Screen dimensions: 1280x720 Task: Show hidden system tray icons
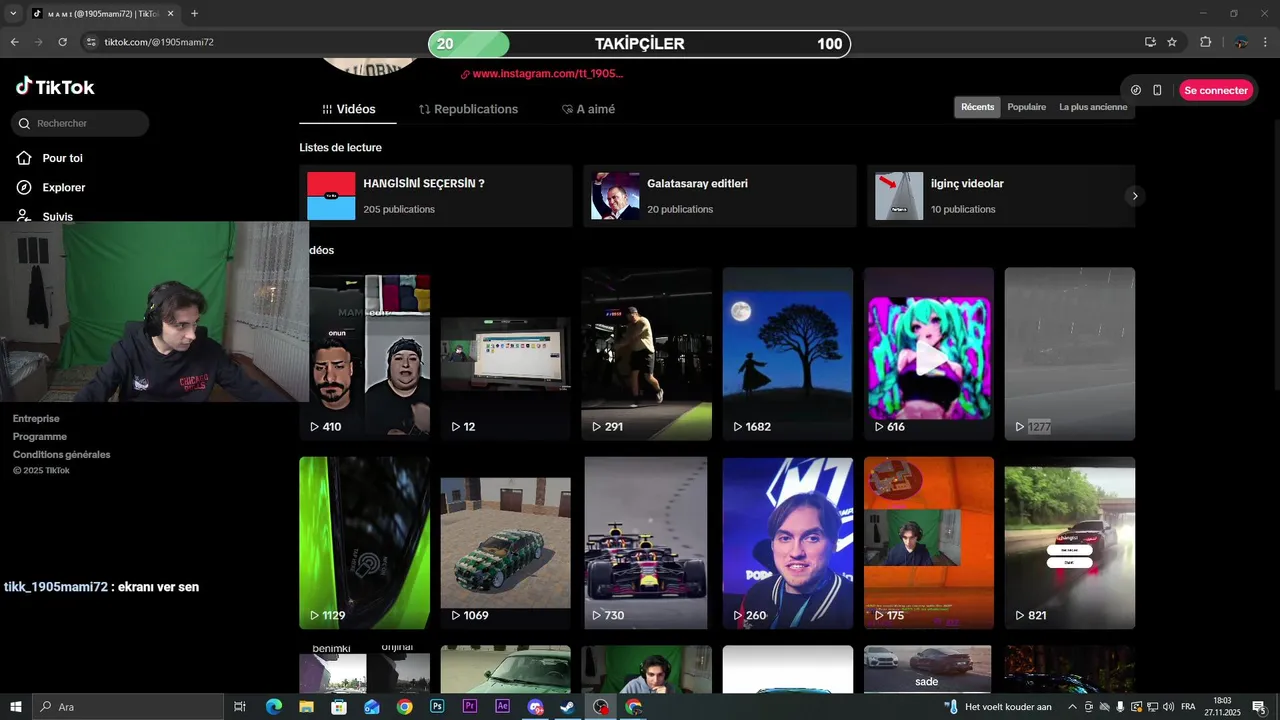point(1072,707)
